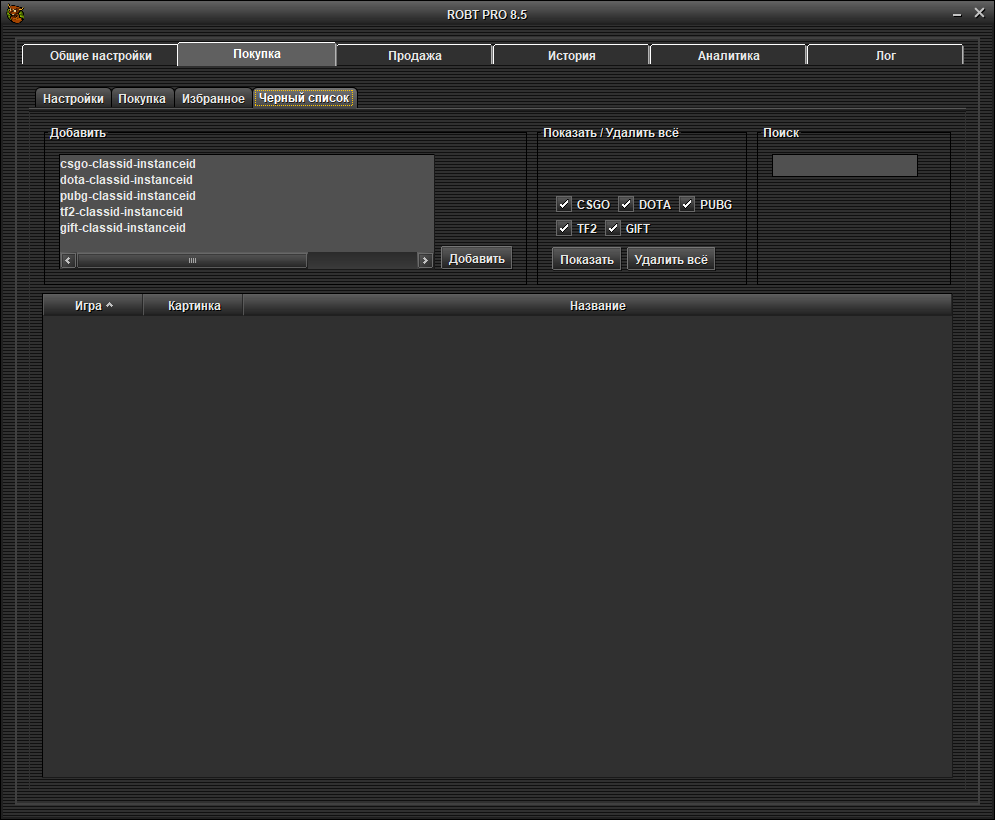Switch to the Избранное sub-tab
The height and width of the screenshot is (820, 995).
pos(213,98)
